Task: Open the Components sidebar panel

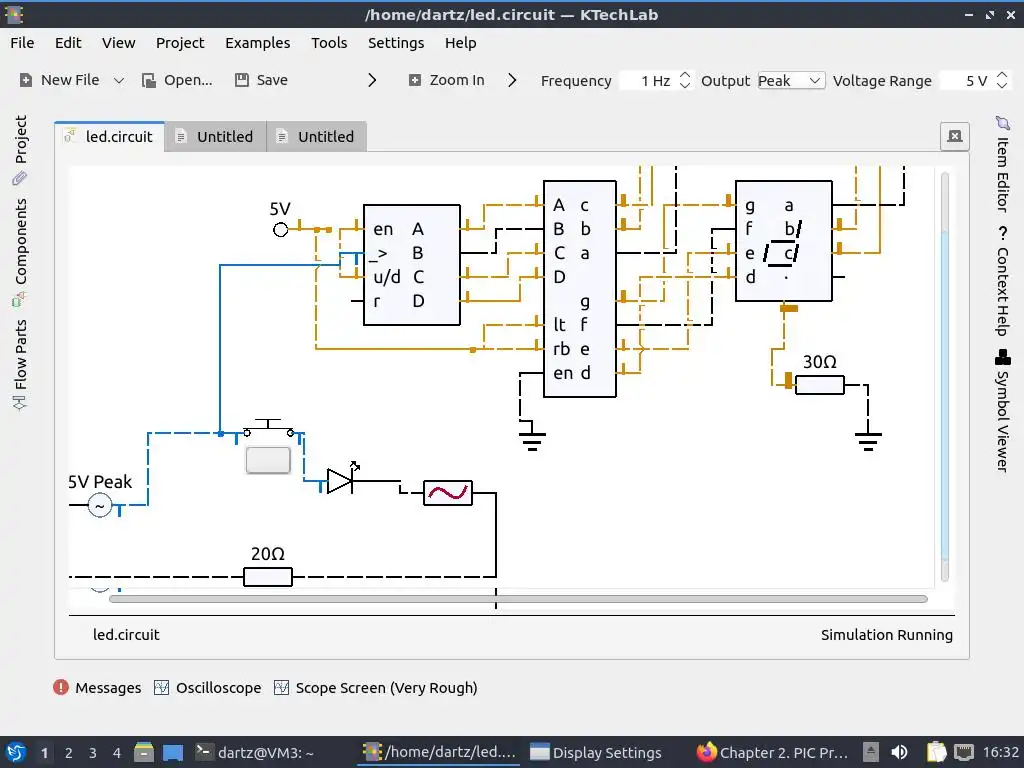Action: point(20,251)
